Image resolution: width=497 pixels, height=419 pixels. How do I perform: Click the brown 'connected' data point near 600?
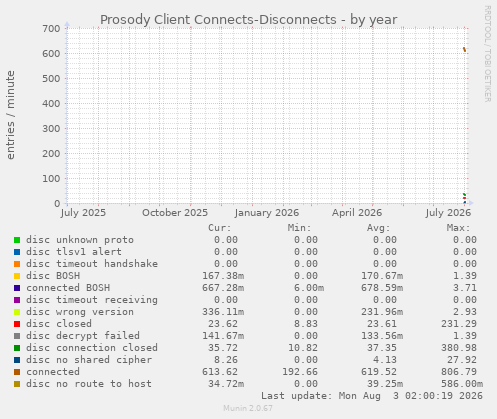coord(464,50)
